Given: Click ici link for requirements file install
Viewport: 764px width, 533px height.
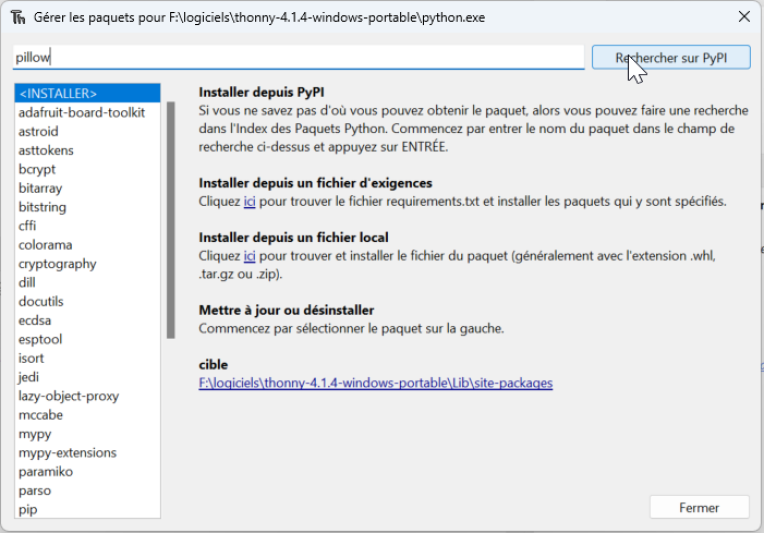Looking at the screenshot, I should point(249,201).
